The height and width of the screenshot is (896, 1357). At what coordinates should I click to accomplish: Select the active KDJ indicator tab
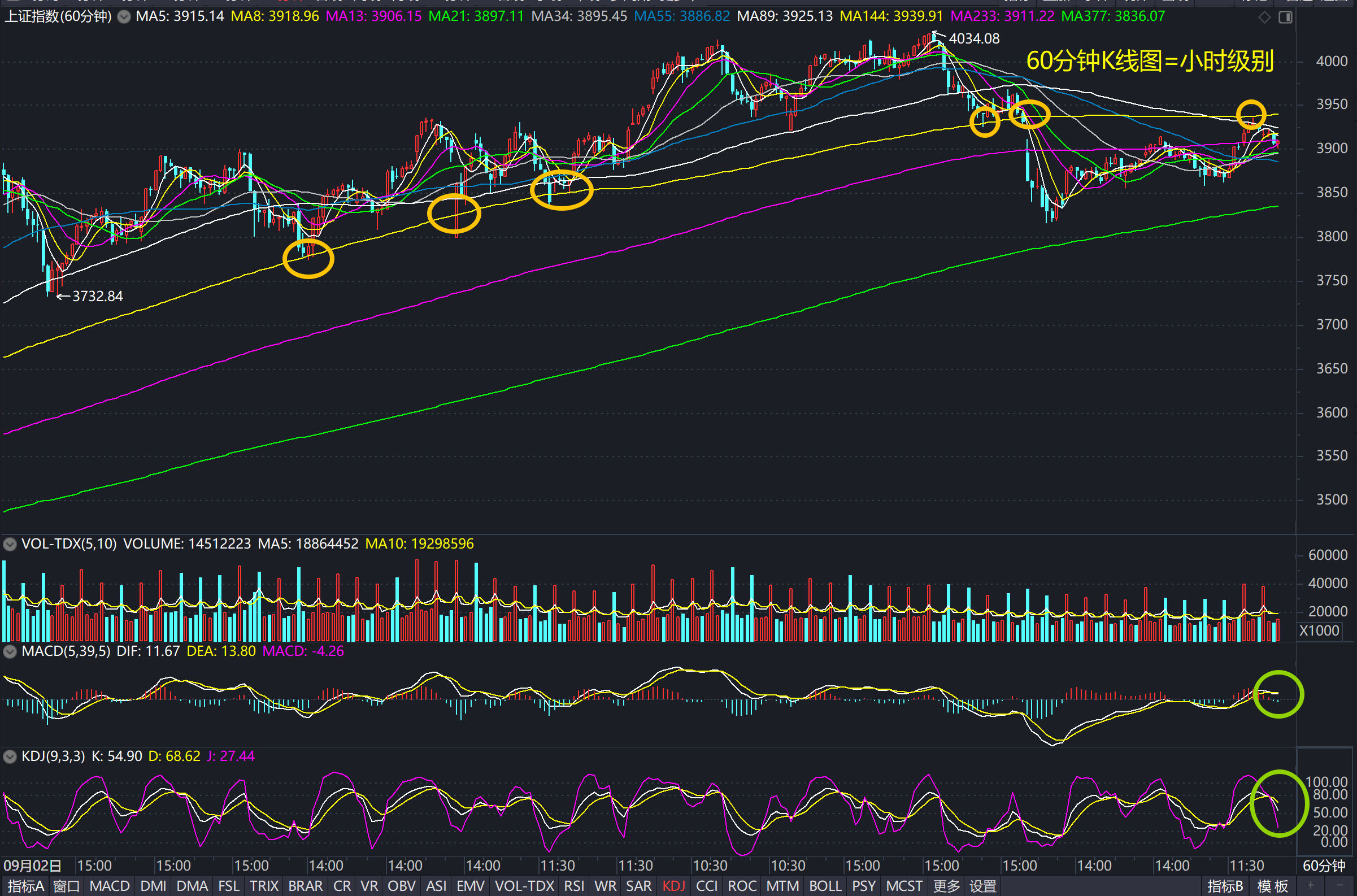point(673,886)
